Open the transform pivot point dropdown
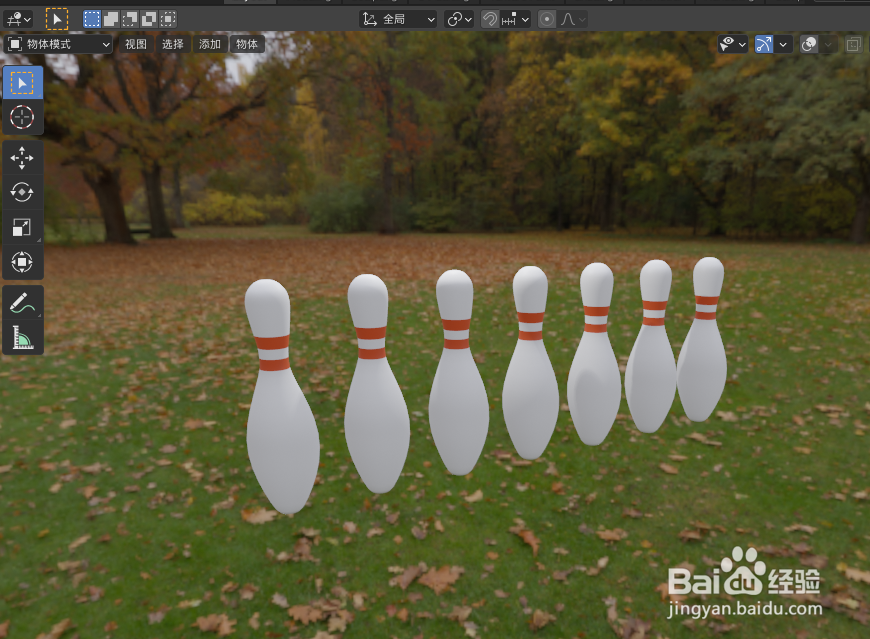The height and width of the screenshot is (639, 870). coord(458,18)
